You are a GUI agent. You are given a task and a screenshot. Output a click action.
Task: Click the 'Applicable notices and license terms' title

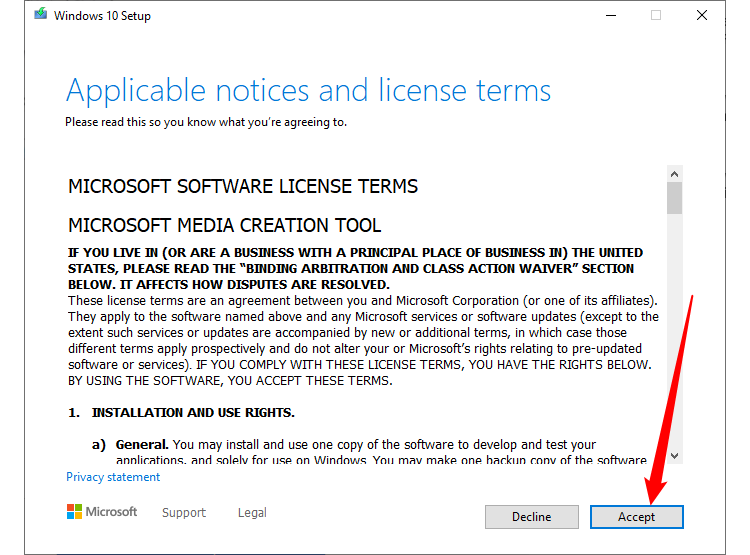(x=309, y=90)
